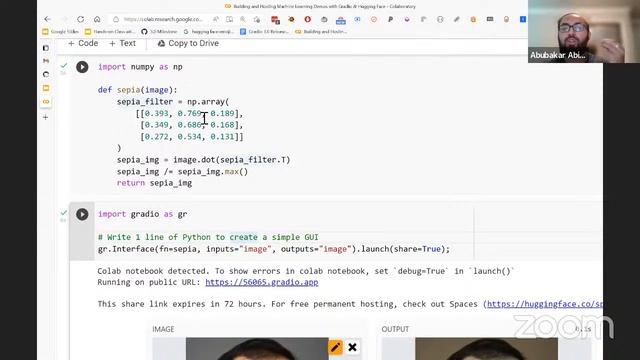Click Abubakar's Zoom video thumbnail
The width and height of the screenshot is (640, 360).
[584, 31]
